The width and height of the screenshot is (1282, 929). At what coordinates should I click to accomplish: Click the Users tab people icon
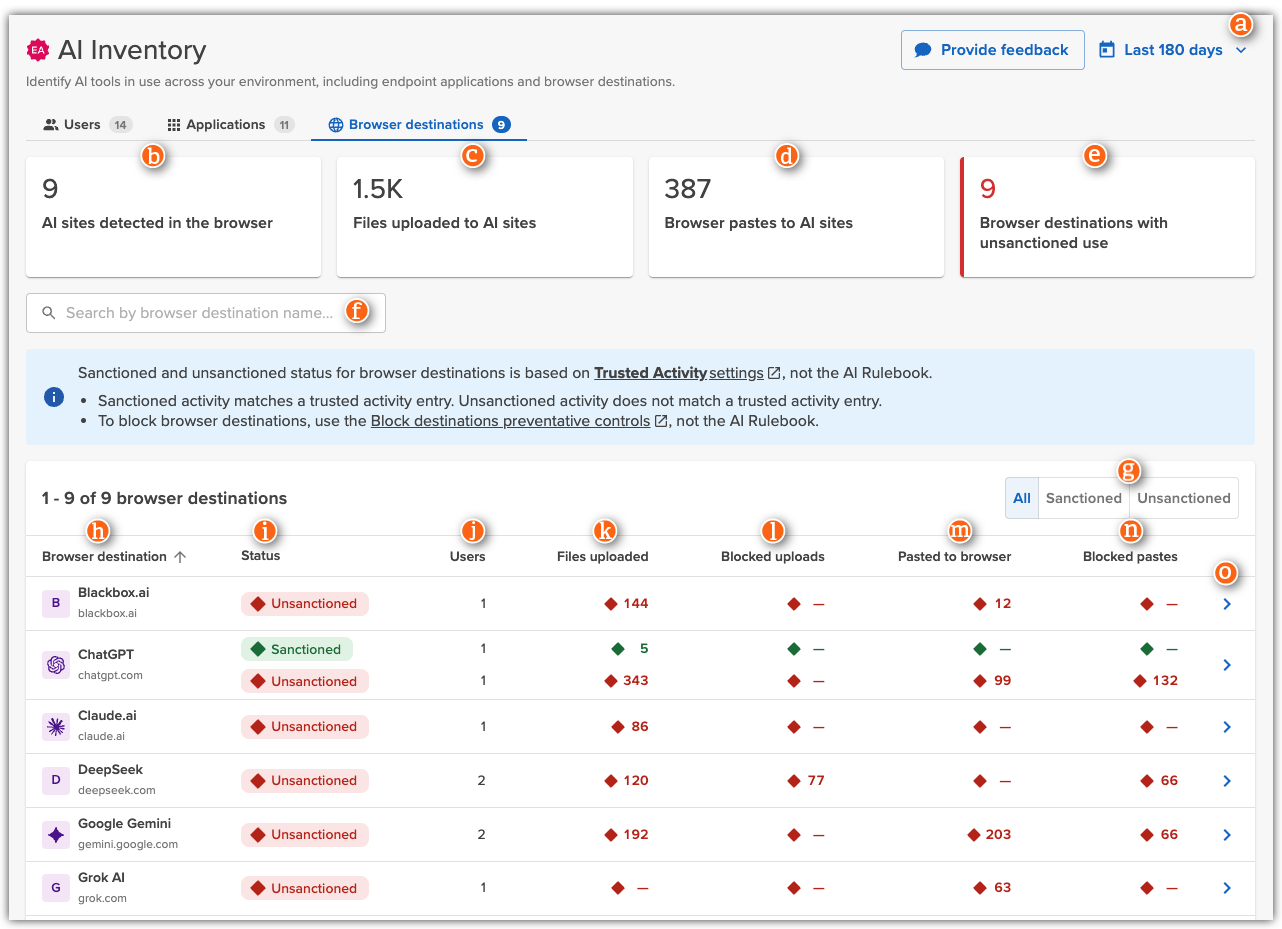(x=51, y=125)
